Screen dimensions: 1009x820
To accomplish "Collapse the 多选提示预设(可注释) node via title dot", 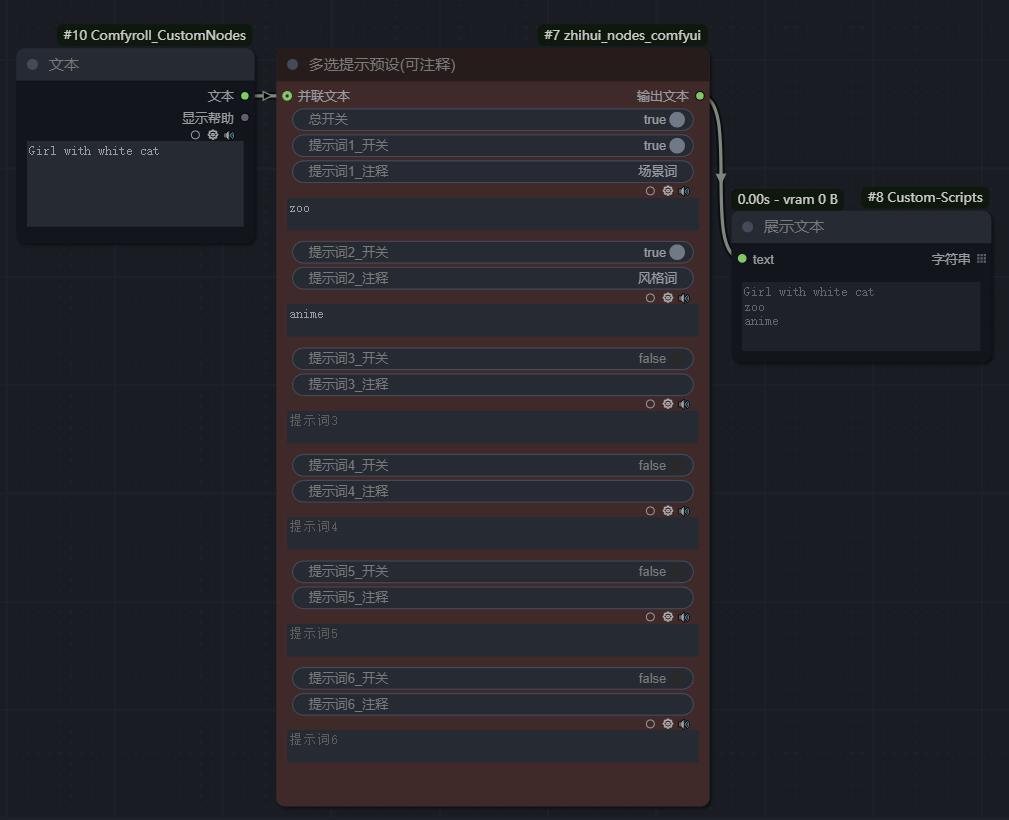I will 292,64.
